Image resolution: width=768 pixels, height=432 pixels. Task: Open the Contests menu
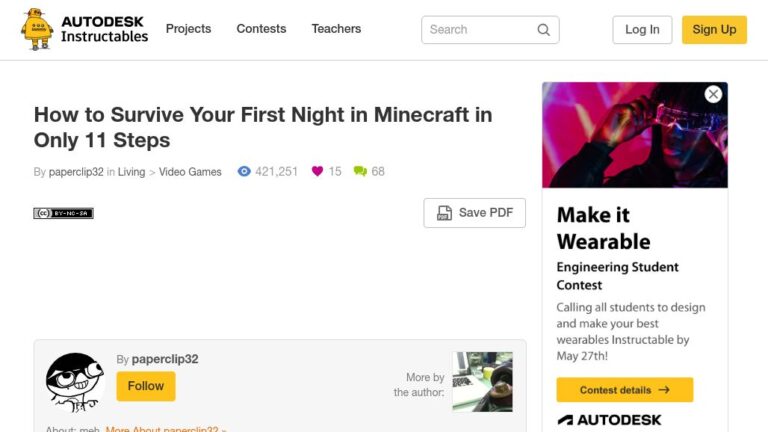(261, 29)
